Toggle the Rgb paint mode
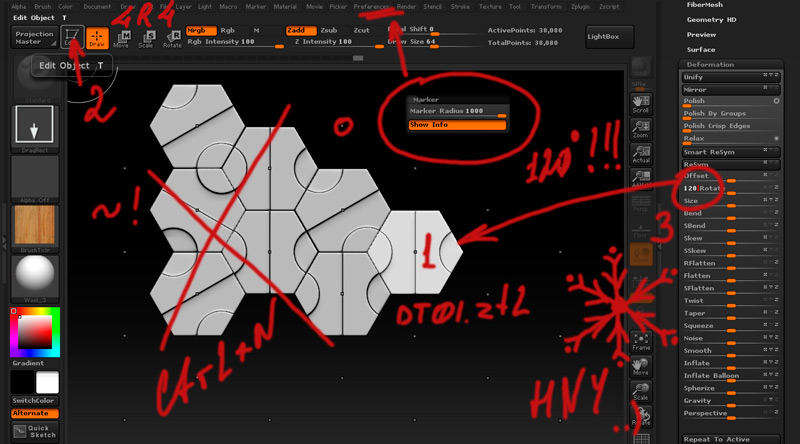Viewport: 800px width, 444px height. [x=228, y=31]
